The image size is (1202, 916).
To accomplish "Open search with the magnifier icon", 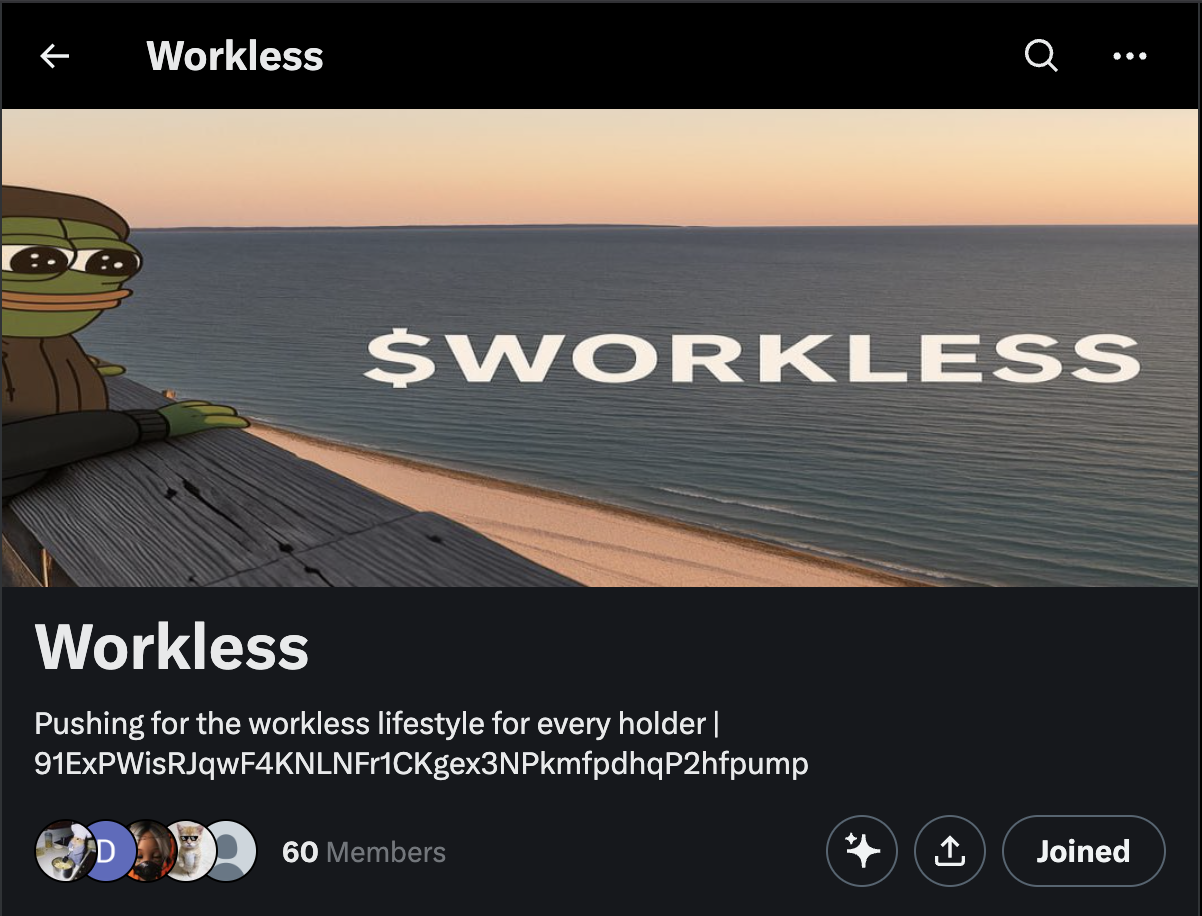I will (x=1041, y=56).
